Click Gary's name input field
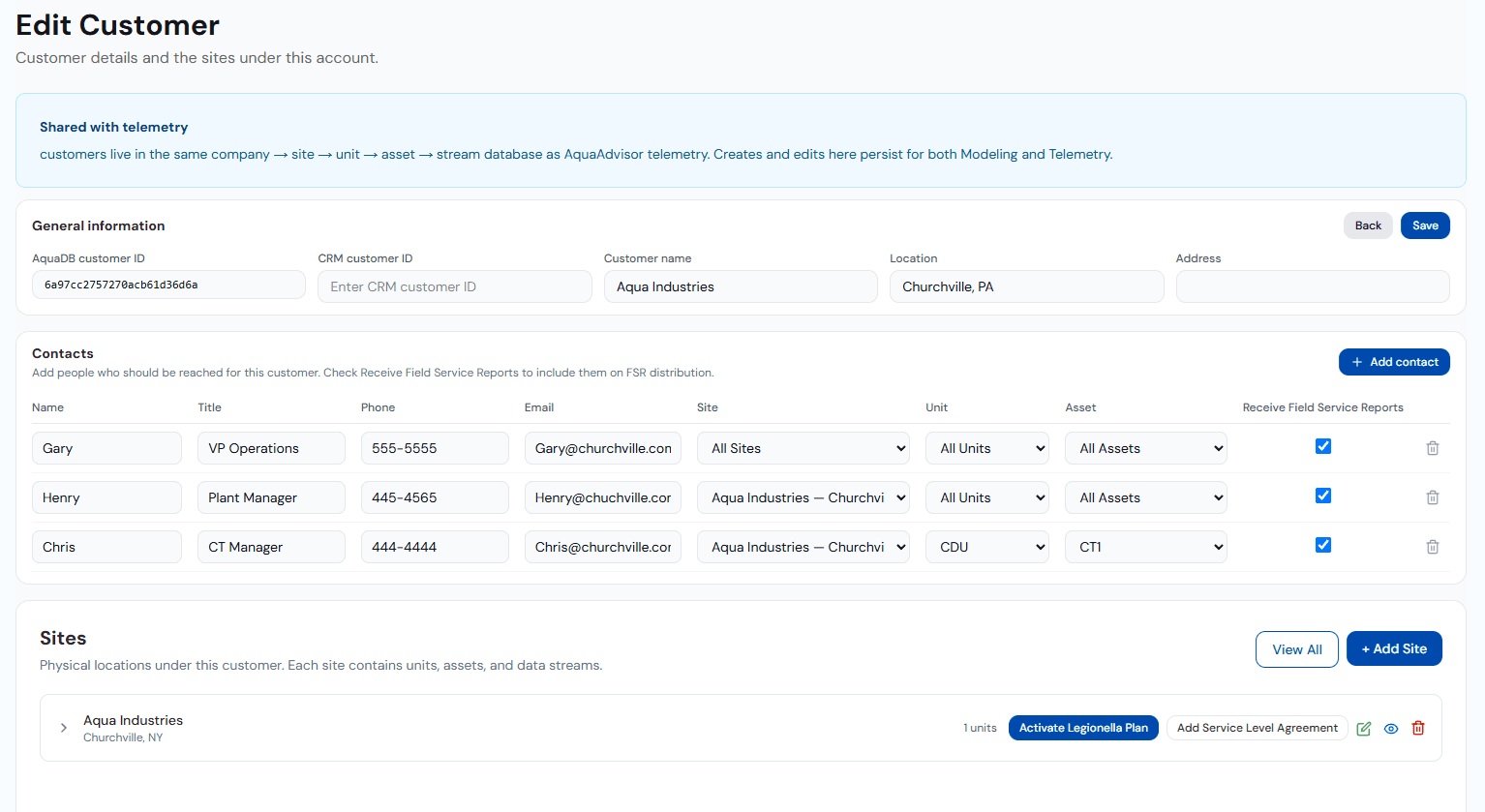This screenshot has width=1485, height=812. pyautogui.click(x=106, y=448)
